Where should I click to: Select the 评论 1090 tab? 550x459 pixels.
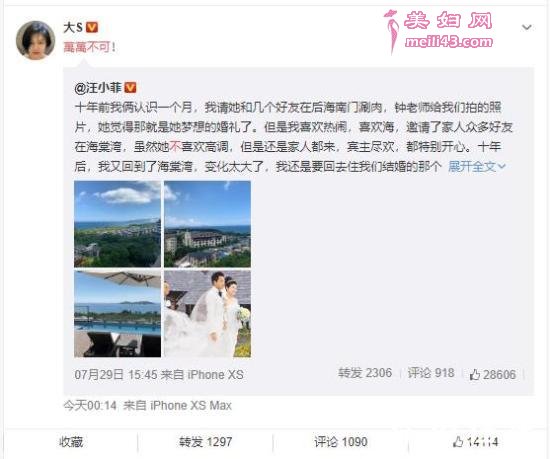click(x=341, y=442)
